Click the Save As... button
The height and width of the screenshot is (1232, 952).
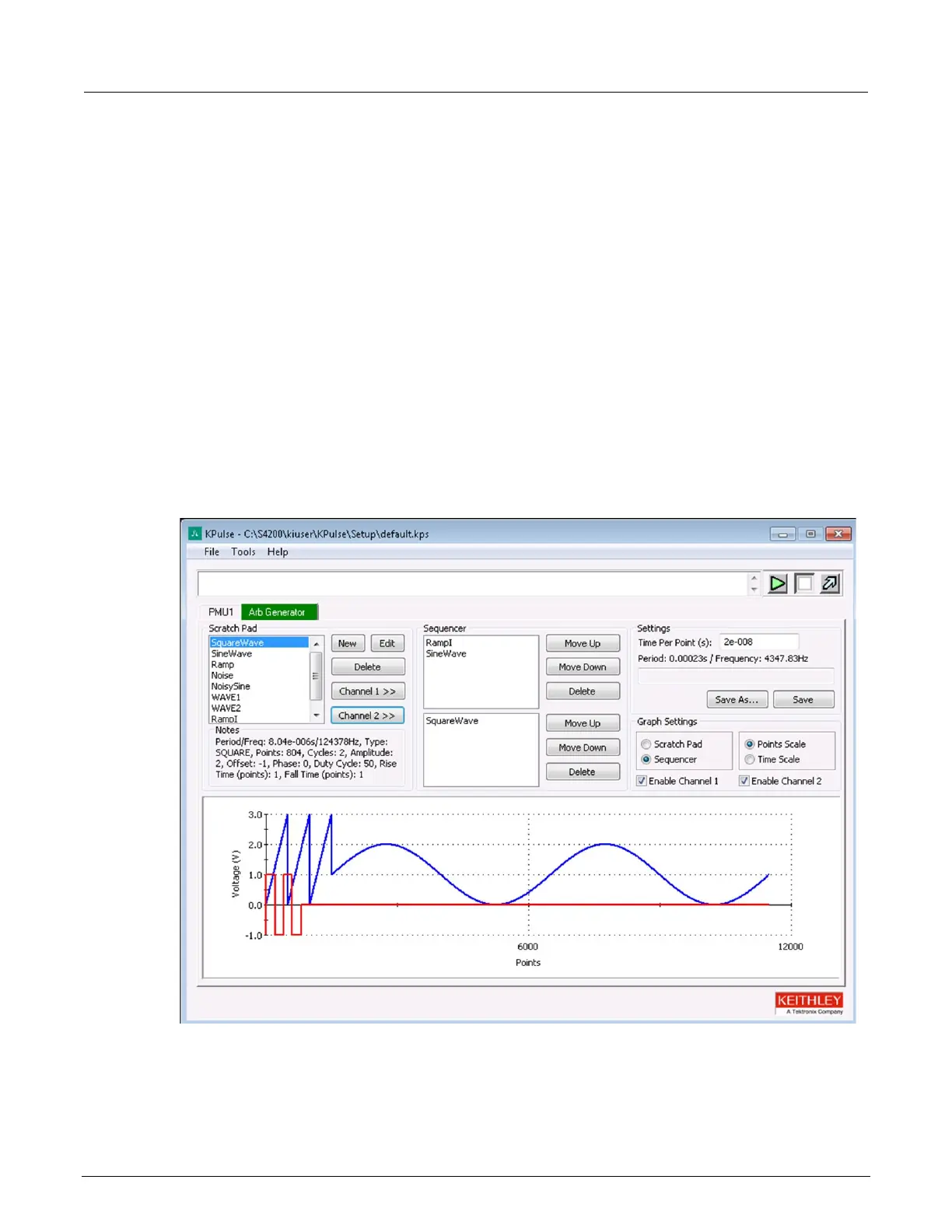737,700
